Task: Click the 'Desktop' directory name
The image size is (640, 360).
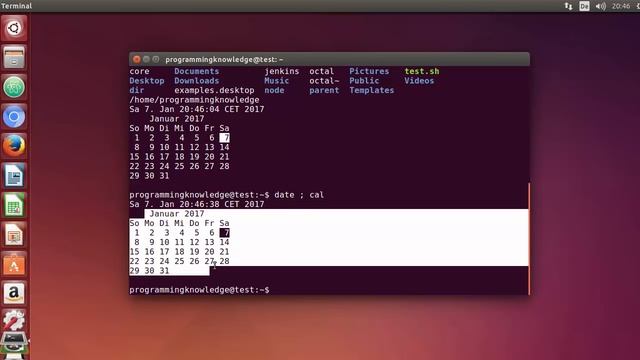Action: (x=147, y=81)
